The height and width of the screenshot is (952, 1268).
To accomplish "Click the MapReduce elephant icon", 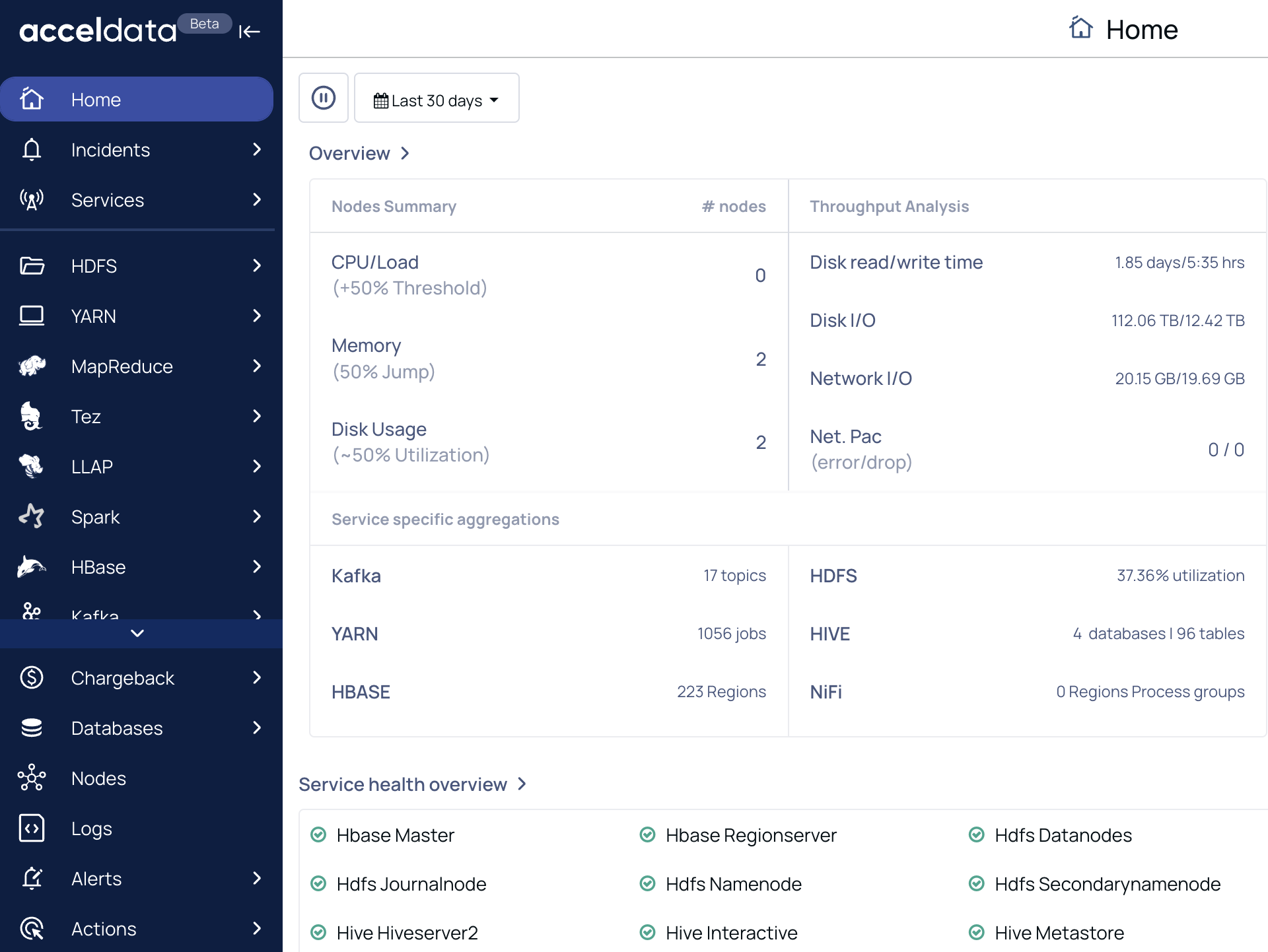I will 32,366.
